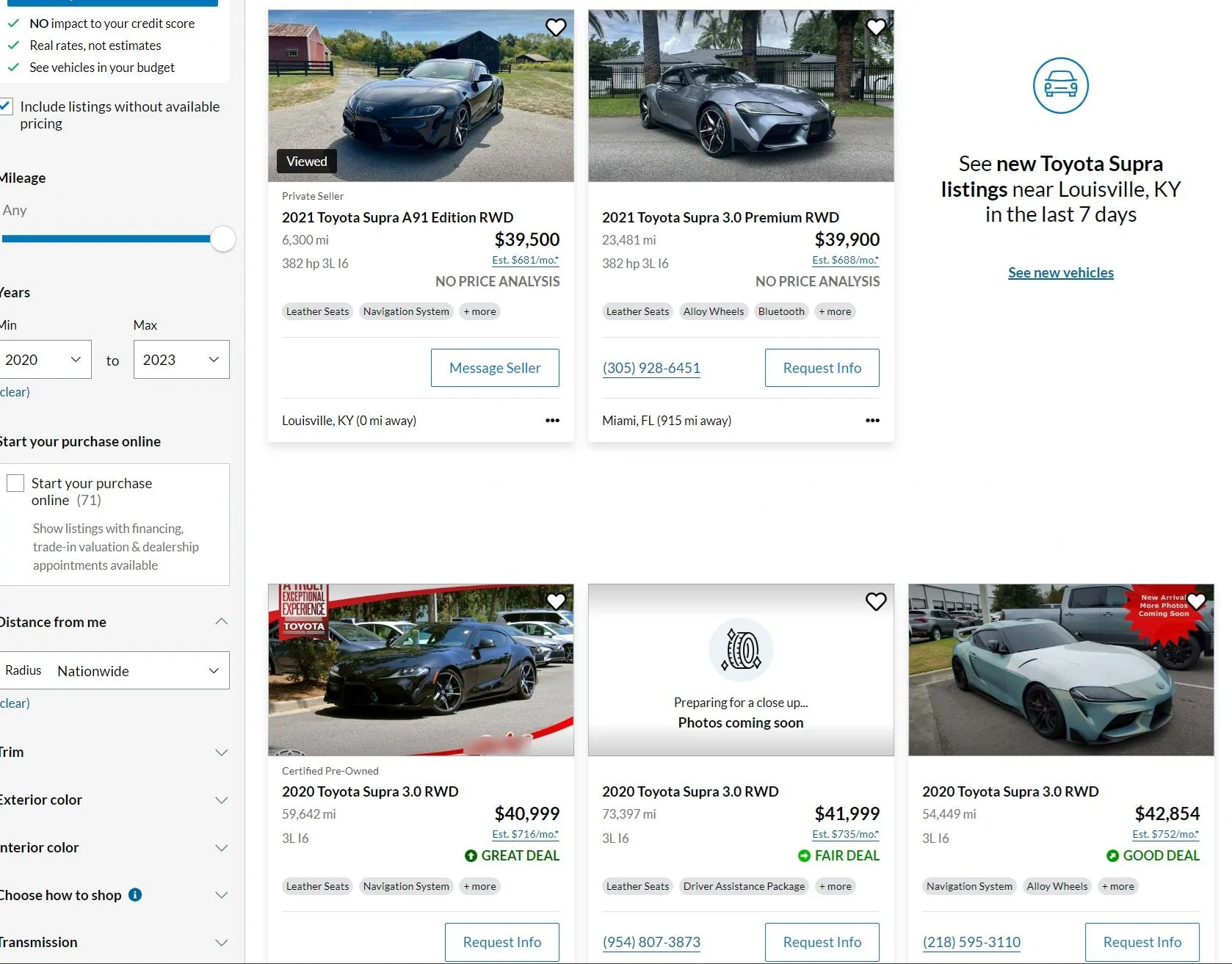Expand the Exterior color filter
Image resolution: width=1232 pixels, height=964 pixels.
pos(221,800)
